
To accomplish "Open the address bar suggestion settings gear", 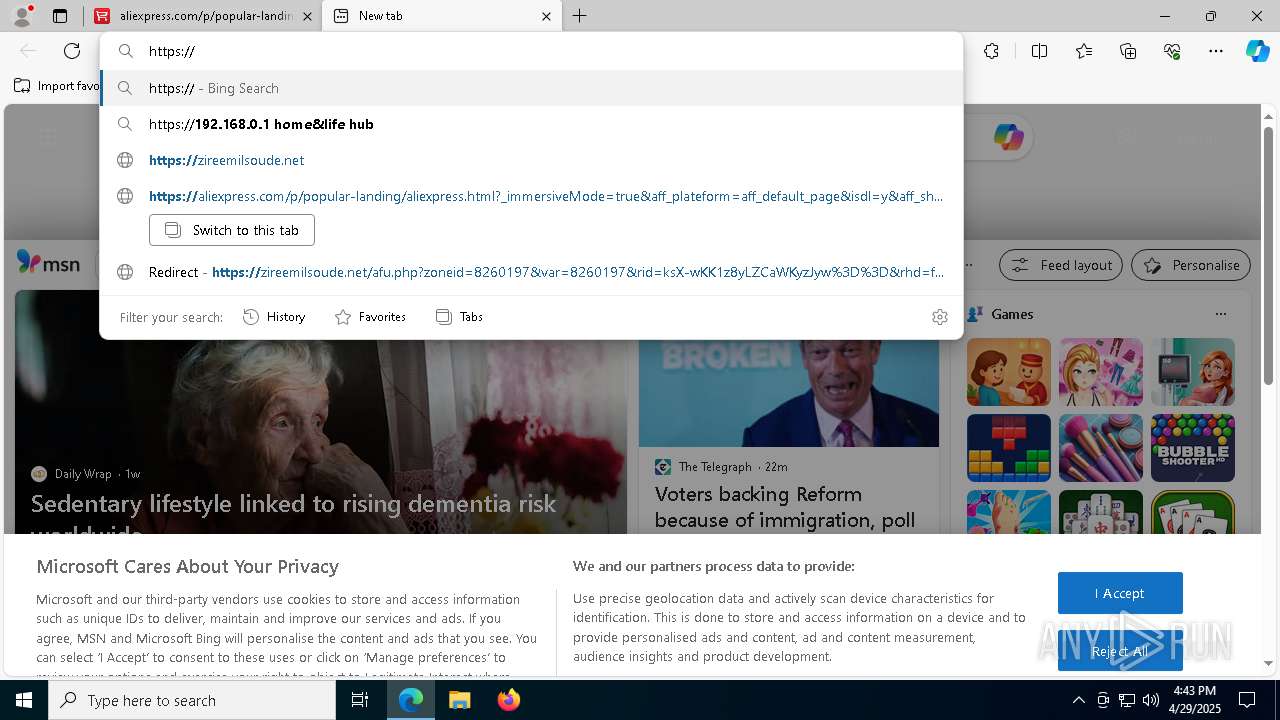I will pyautogui.click(x=939, y=317).
